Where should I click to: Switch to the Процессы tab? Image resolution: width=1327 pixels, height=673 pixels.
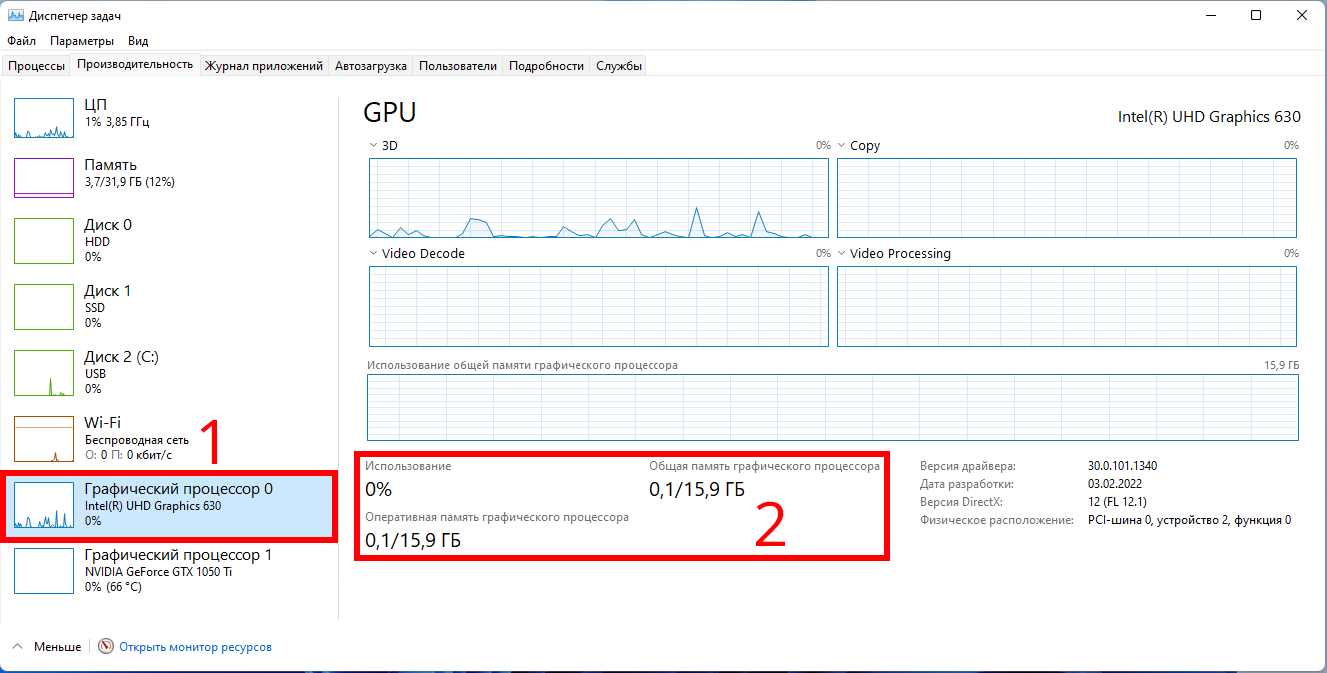[x=37, y=65]
